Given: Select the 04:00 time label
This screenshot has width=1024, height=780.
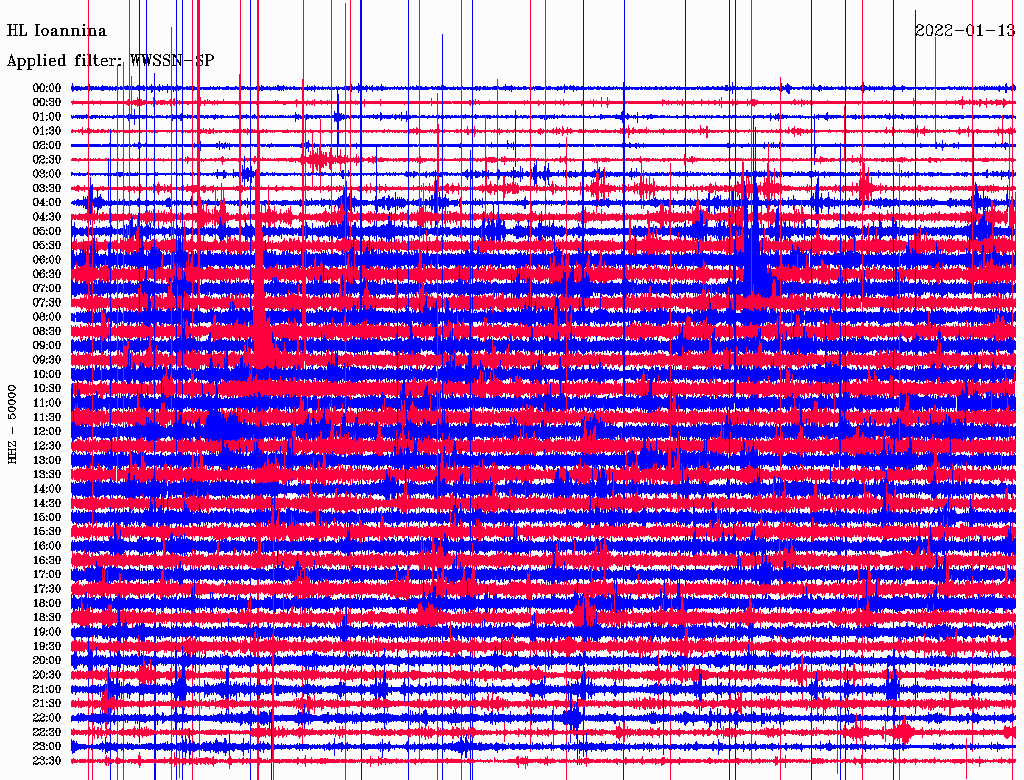Looking at the screenshot, I should (x=47, y=203).
